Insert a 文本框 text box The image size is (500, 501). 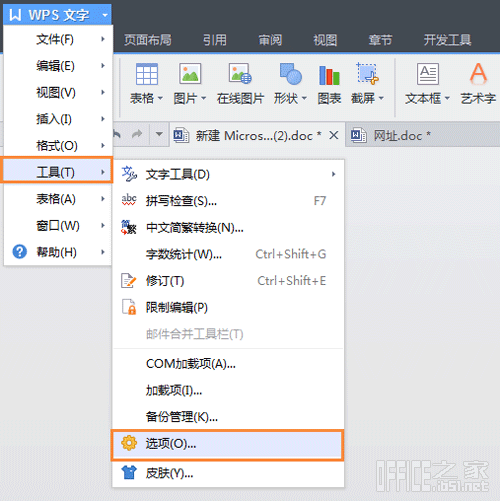click(x=428, y=74)
